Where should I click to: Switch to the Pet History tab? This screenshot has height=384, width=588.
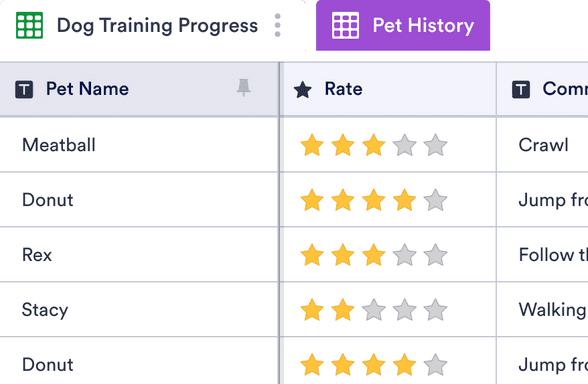pos(403,26)
